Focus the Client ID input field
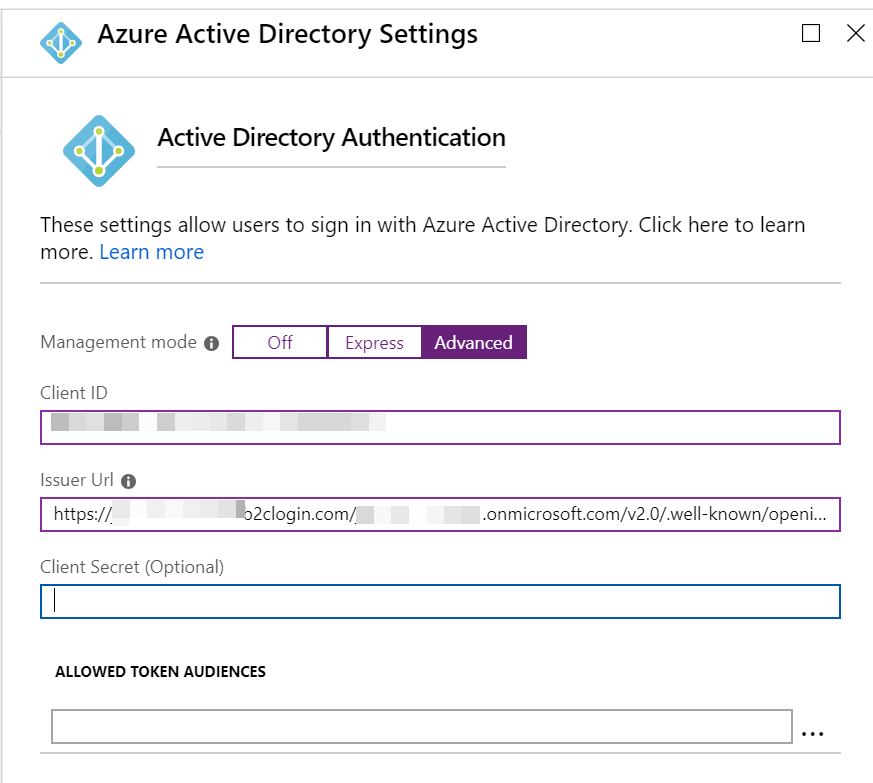Image resolution: width=873 pixels, height=783 pixels. (x=440, y=427)
